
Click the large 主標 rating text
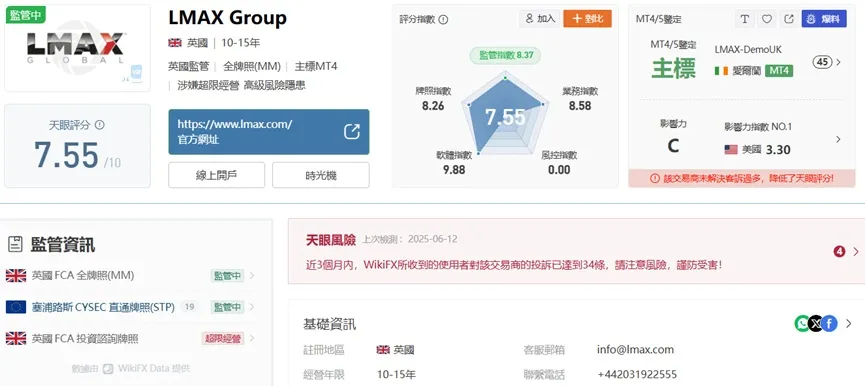[x=673, y=69]
